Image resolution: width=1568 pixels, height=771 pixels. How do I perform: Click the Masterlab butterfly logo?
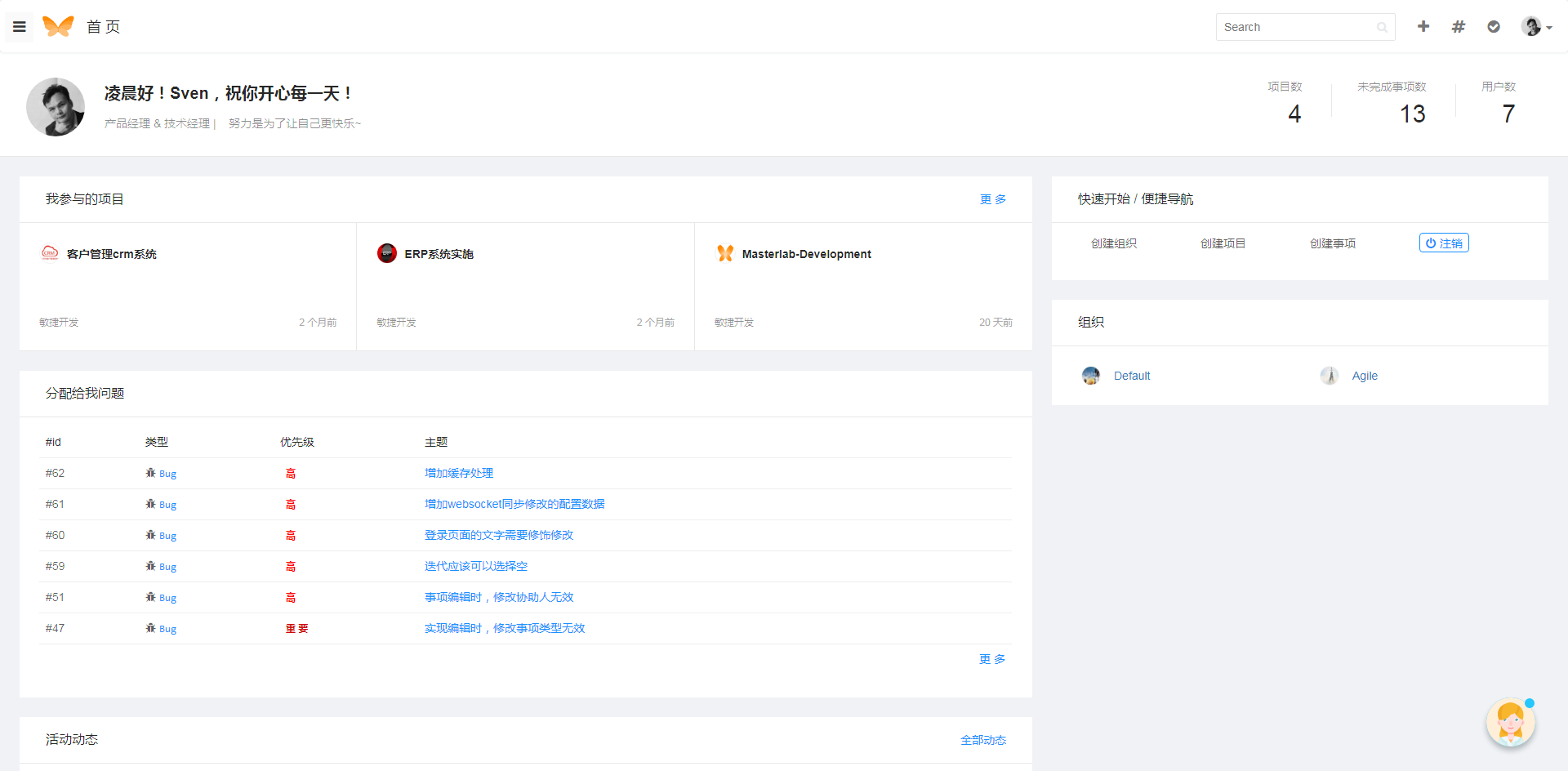58,26
